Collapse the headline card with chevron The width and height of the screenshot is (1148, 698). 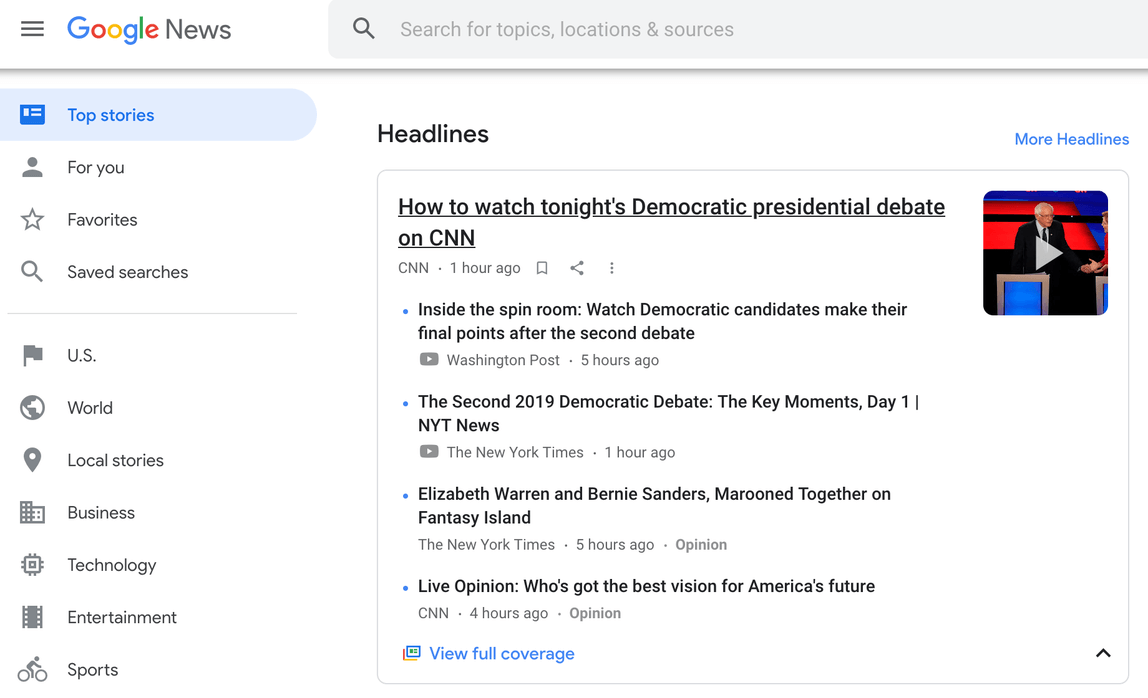(1103, 653)
